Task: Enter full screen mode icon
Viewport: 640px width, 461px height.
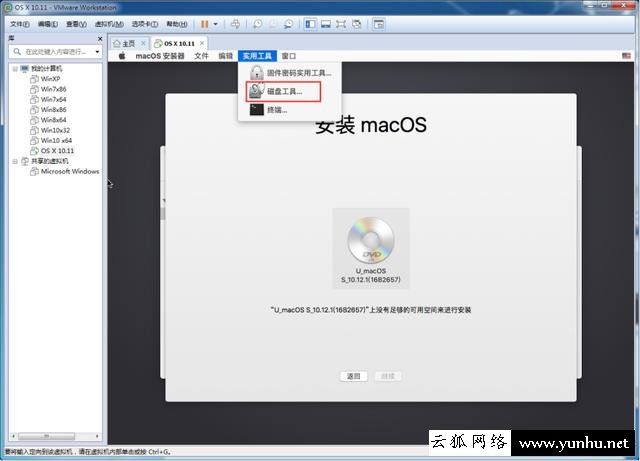Action: tap(341, 24)
